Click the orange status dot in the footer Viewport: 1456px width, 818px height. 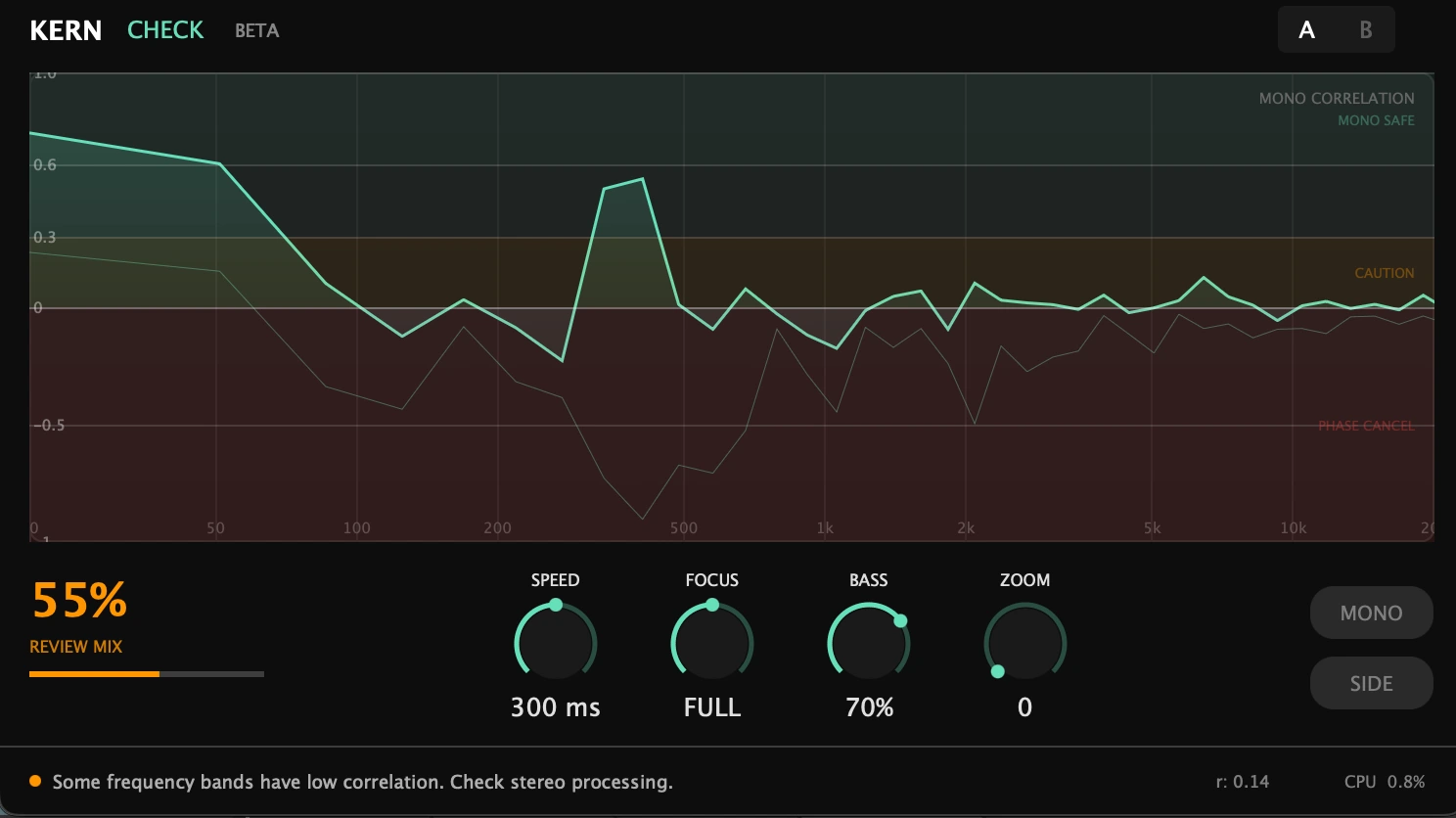[x=34, y=781]
